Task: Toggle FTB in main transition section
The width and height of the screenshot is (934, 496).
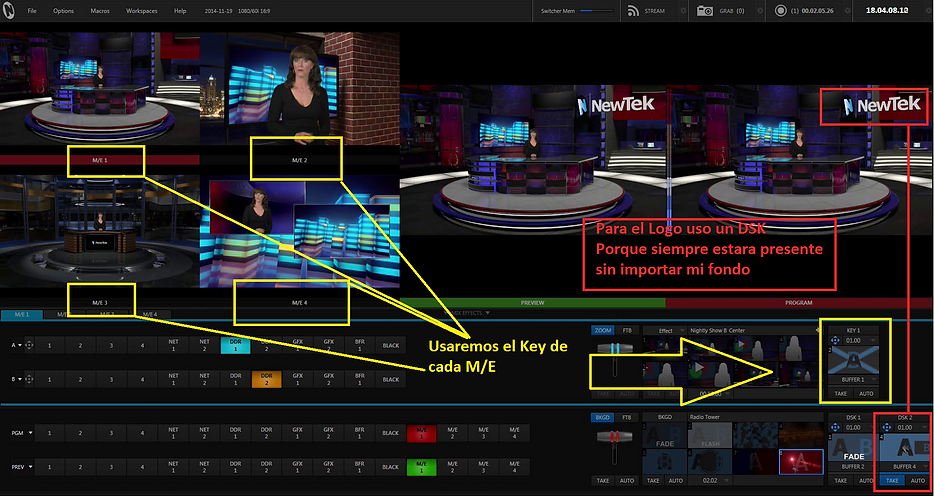Action: point(626,417)
